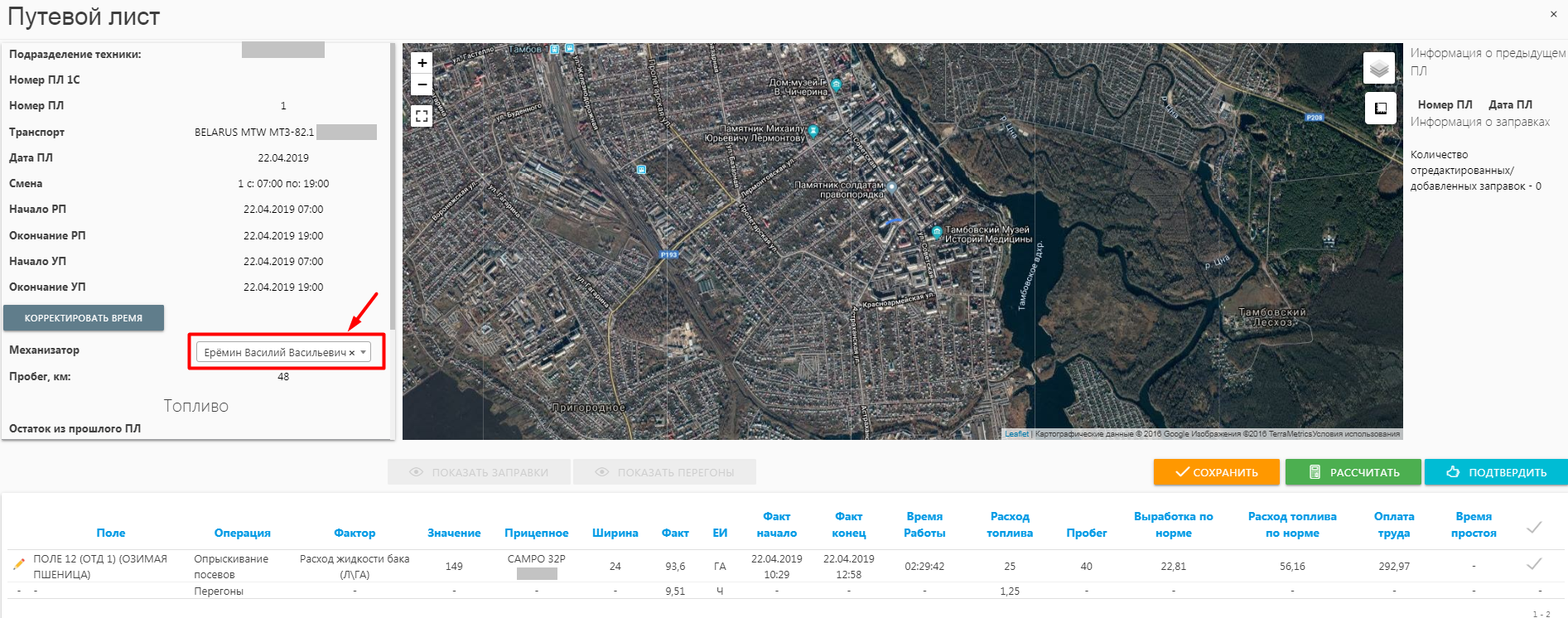Toggle the checkmark in the ПОЛЕ 12 row
Image resolution: width=1568 pixels, height=618 pixels.
(1534, 564)
